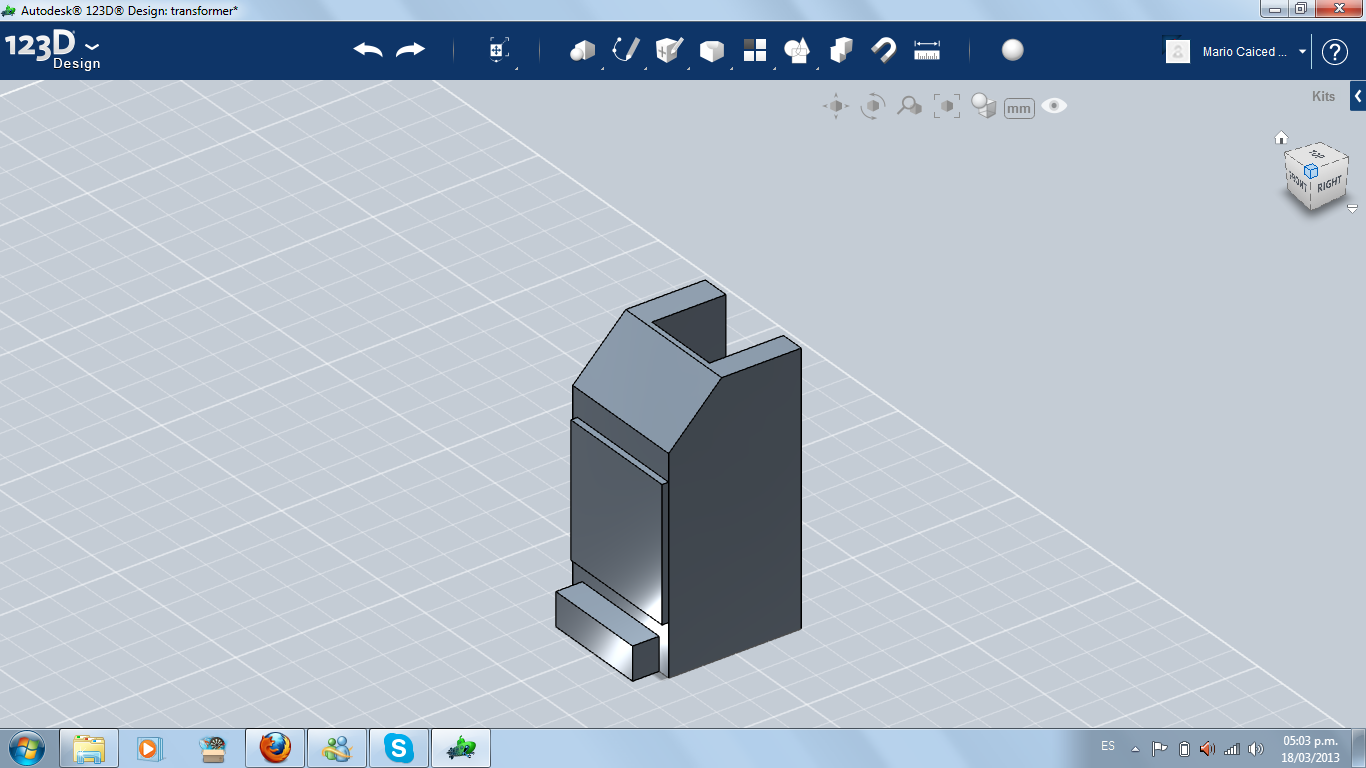This screenshot has height=768, width=1366.
Task: Open Skype from the taskbar
Action: (x=399, y=748)
